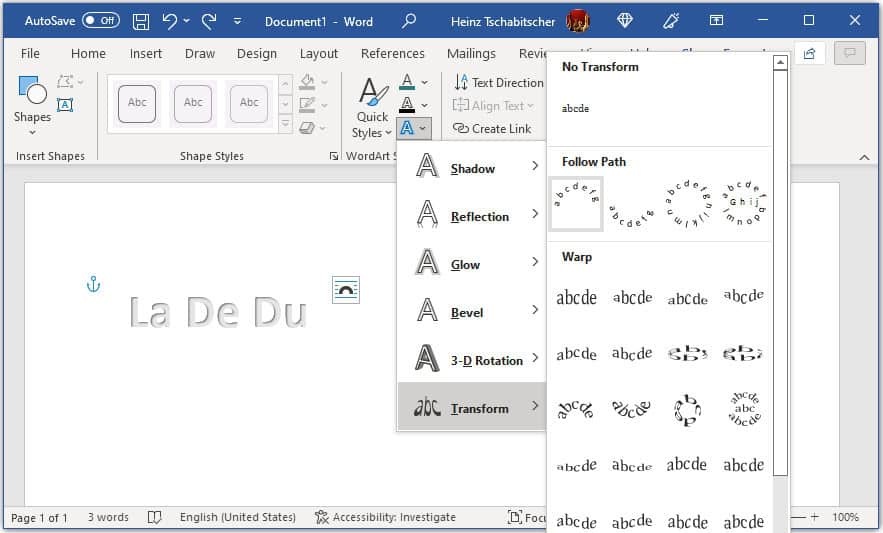The width and height of the screenshot is (883, 533).
Task: Switch to the Insert tab
Action: coord(145,54)
